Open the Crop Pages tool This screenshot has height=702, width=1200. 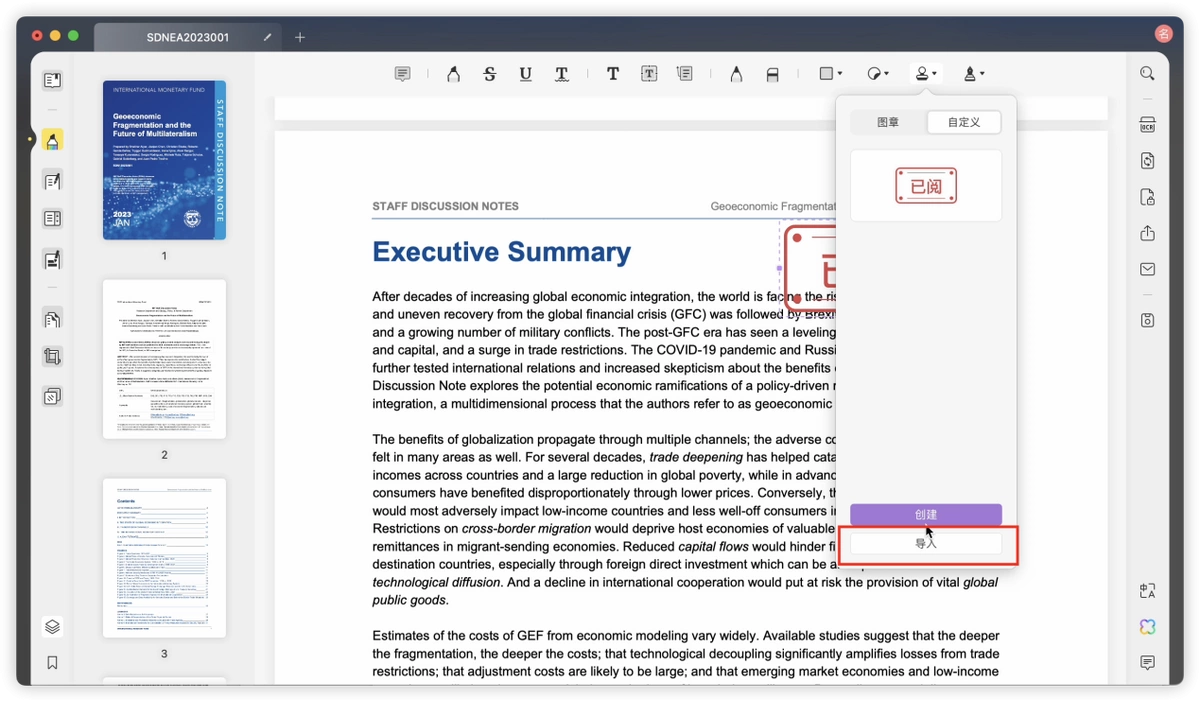pyautogui.click(x=53, y=356)
